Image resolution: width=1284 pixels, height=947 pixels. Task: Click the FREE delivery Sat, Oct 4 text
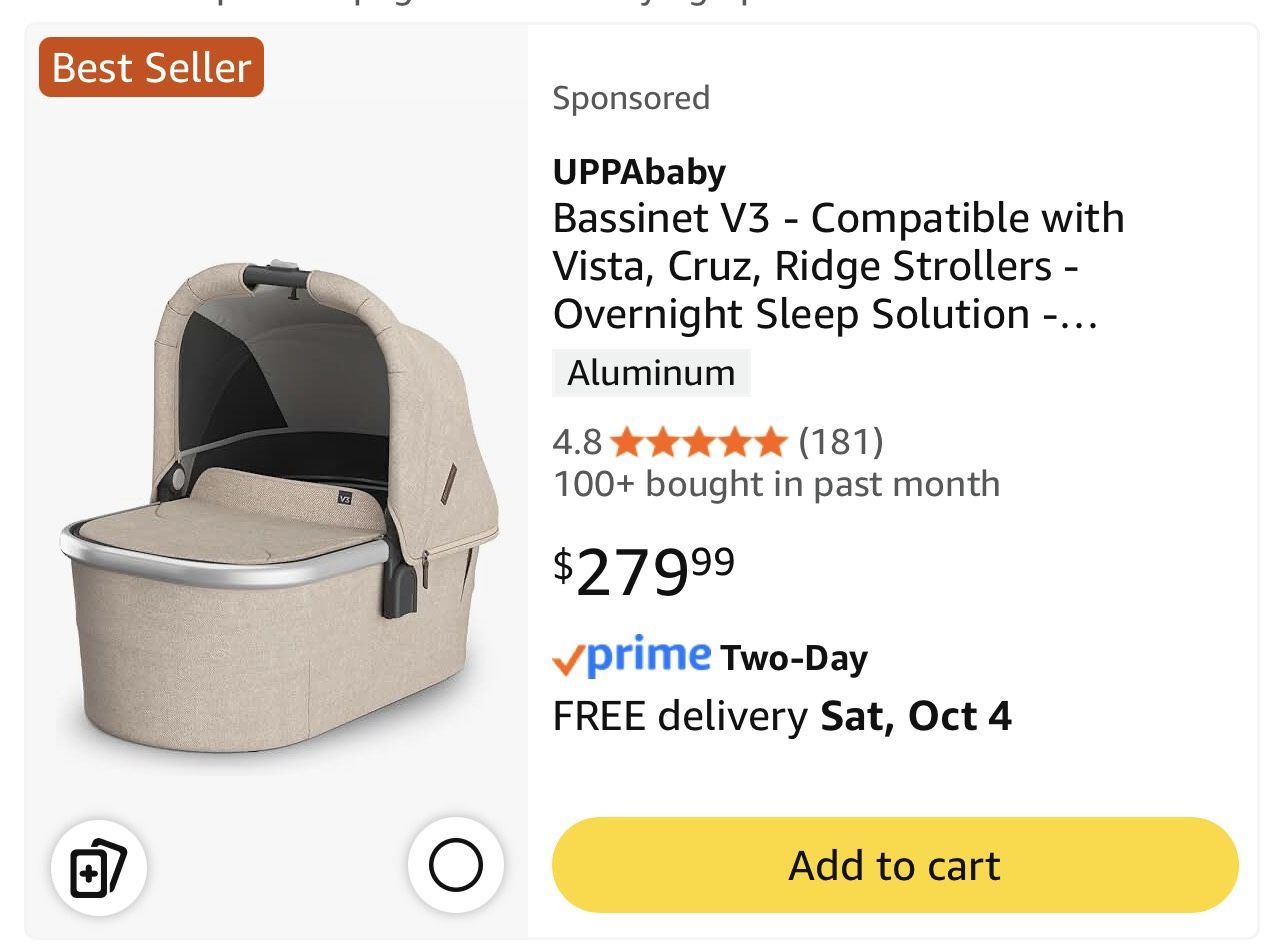[782, 715]
